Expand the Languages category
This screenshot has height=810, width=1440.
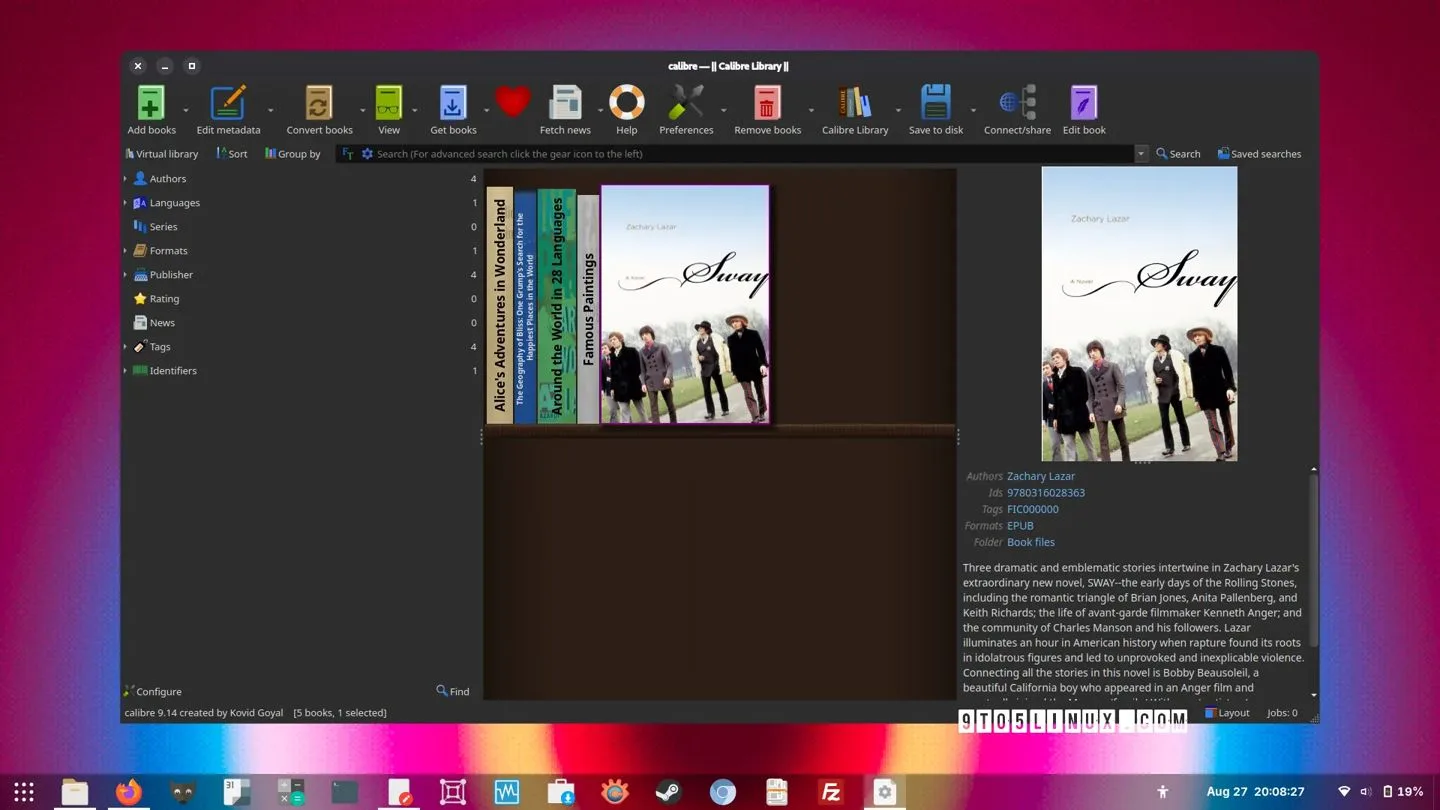click(125, 203)
